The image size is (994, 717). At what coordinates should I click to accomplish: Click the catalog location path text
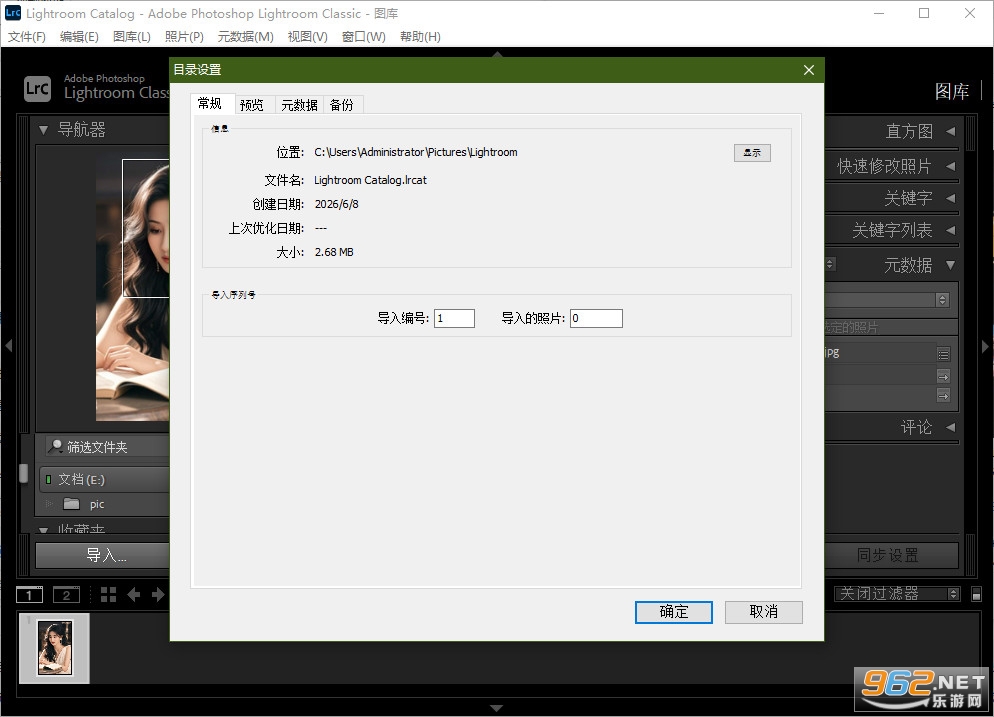(416, 152)
